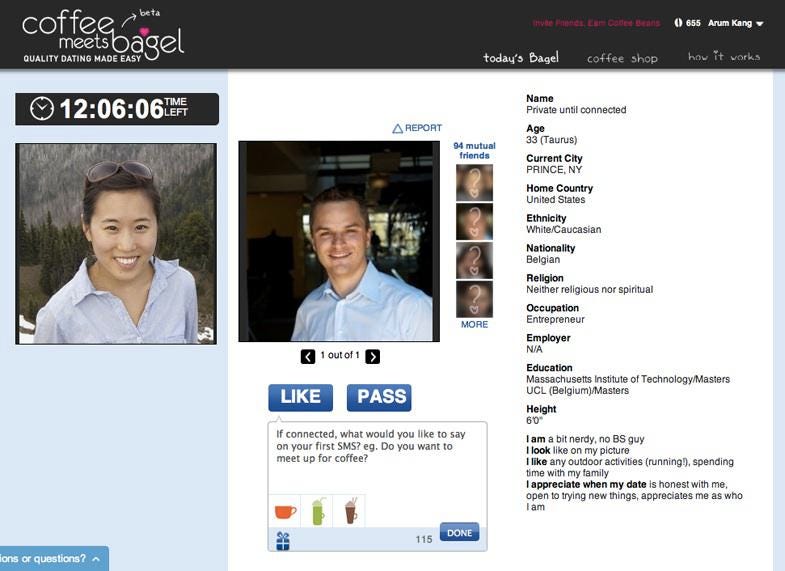Image resolution: width=785 pixels, height=571 pixels.
Task: Go to previous photo arrow
Action: (x=308, y=356)
